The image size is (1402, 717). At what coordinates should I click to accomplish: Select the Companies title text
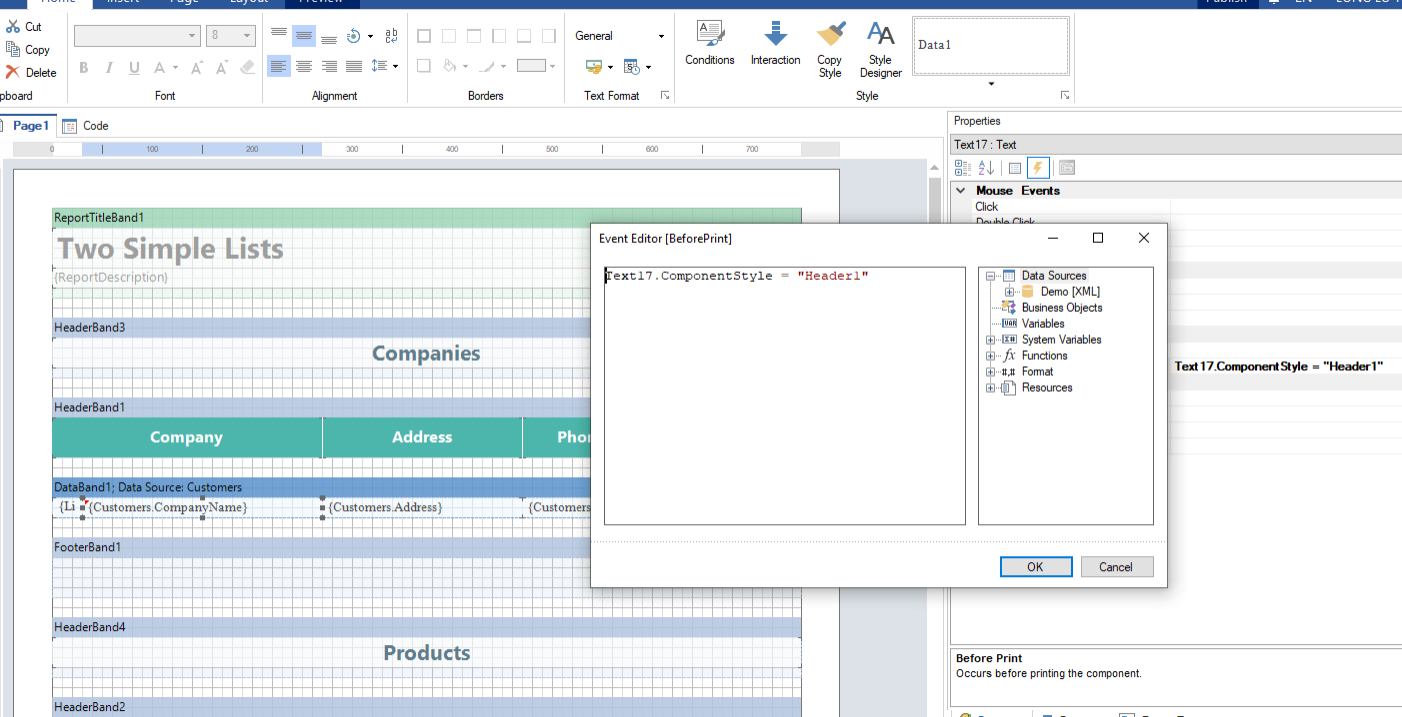[x=426, y=353]
